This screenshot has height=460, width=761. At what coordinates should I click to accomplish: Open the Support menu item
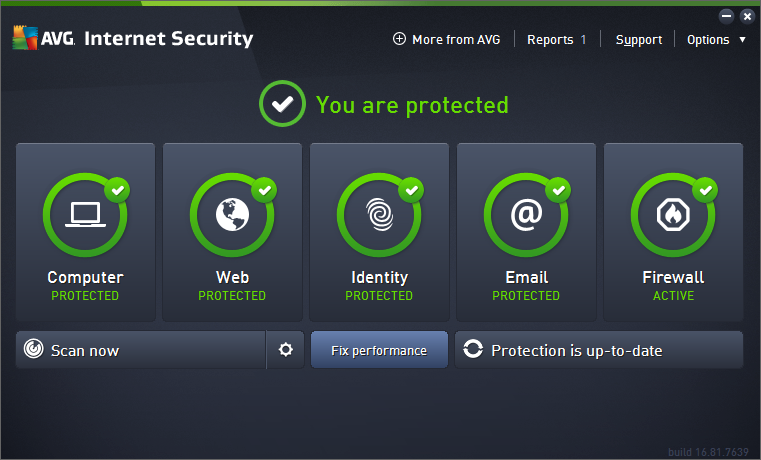(x=638, y=40)
